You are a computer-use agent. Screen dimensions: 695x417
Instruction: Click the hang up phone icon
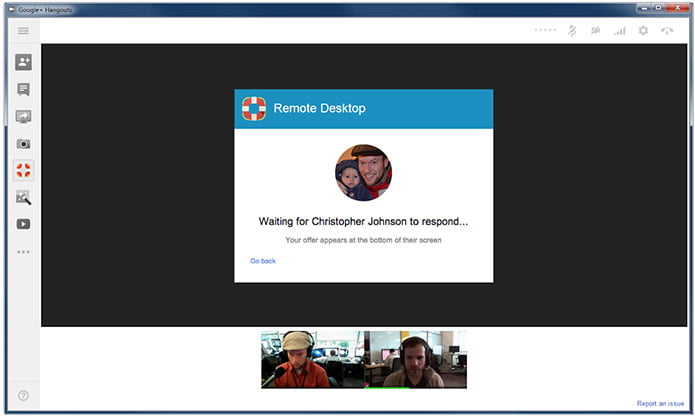pyautogui.click(x=667, y=31)
